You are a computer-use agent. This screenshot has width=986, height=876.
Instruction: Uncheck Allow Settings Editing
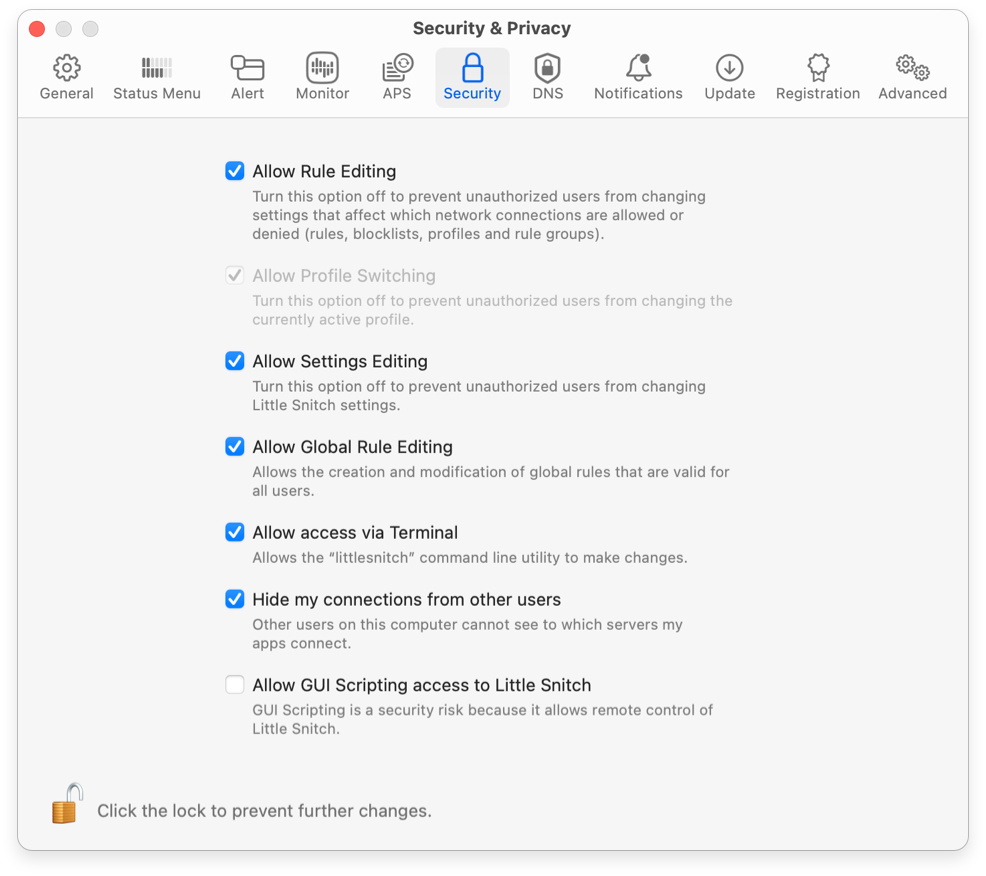coord(235,361)
